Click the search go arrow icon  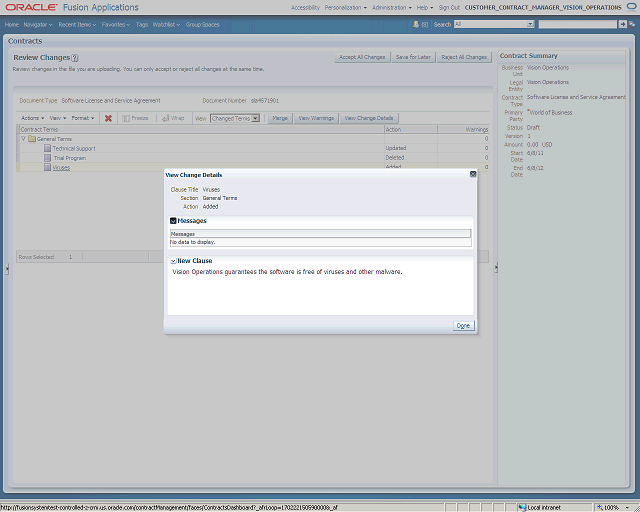tap(622, 24)
